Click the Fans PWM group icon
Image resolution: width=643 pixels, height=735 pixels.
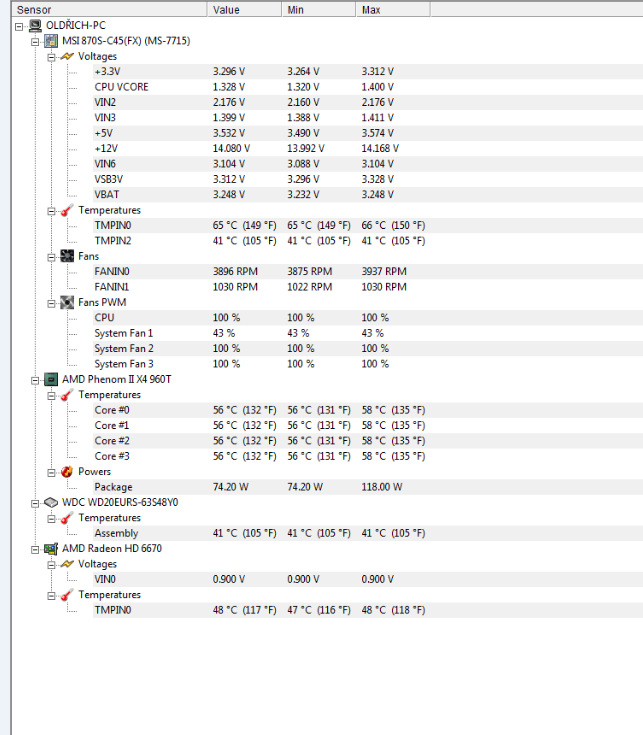point(67,302)
